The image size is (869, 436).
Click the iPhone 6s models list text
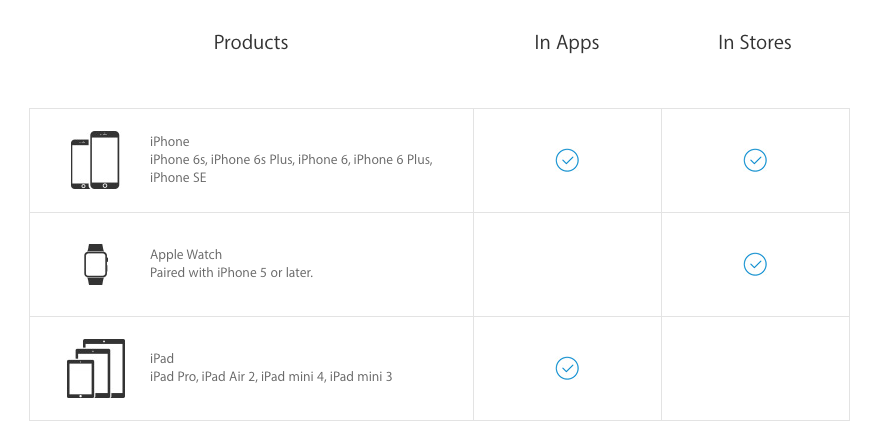290,160
